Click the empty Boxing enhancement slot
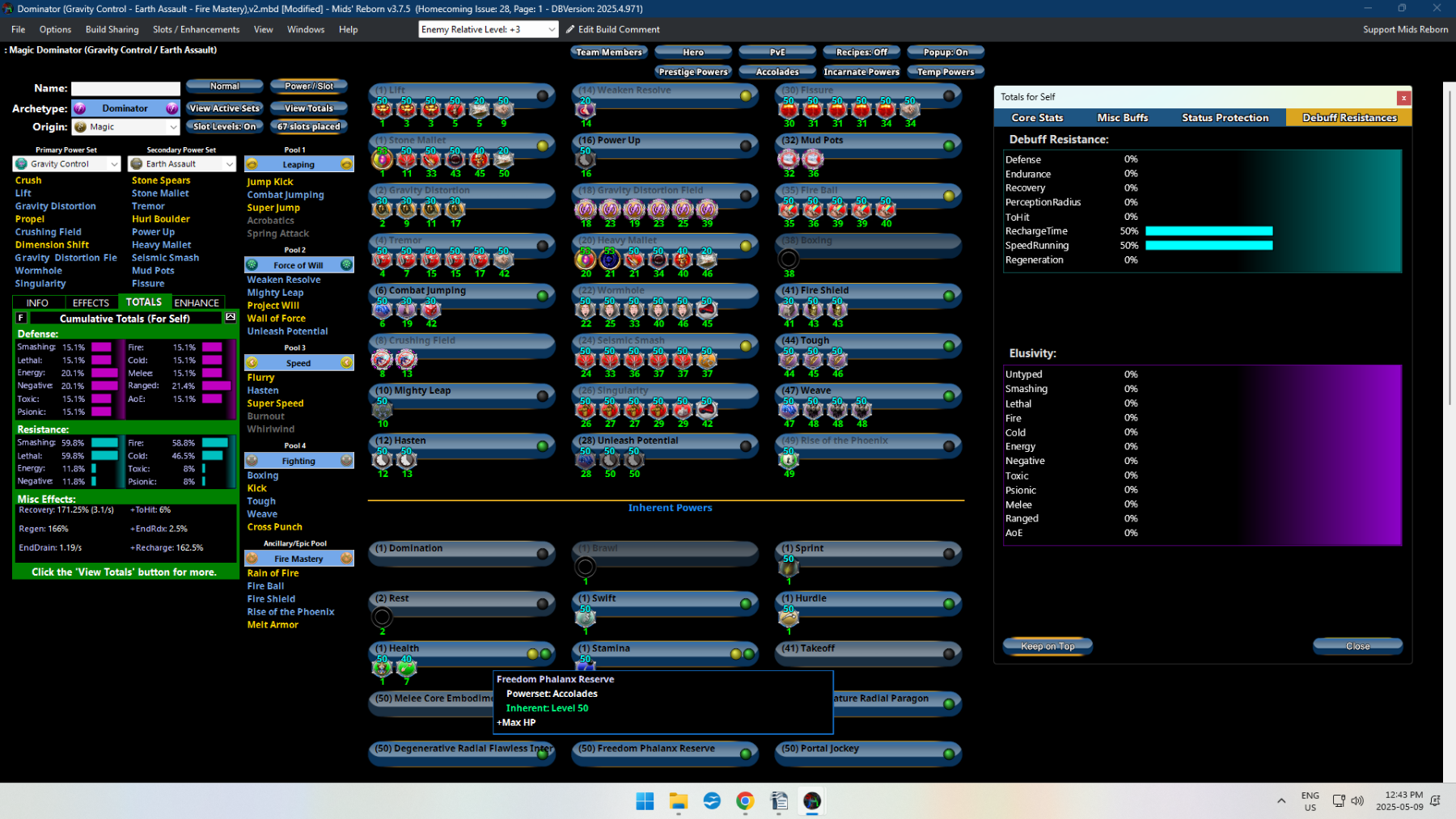Viewport: 1456px width, 819px height. (x=789, y=260)
